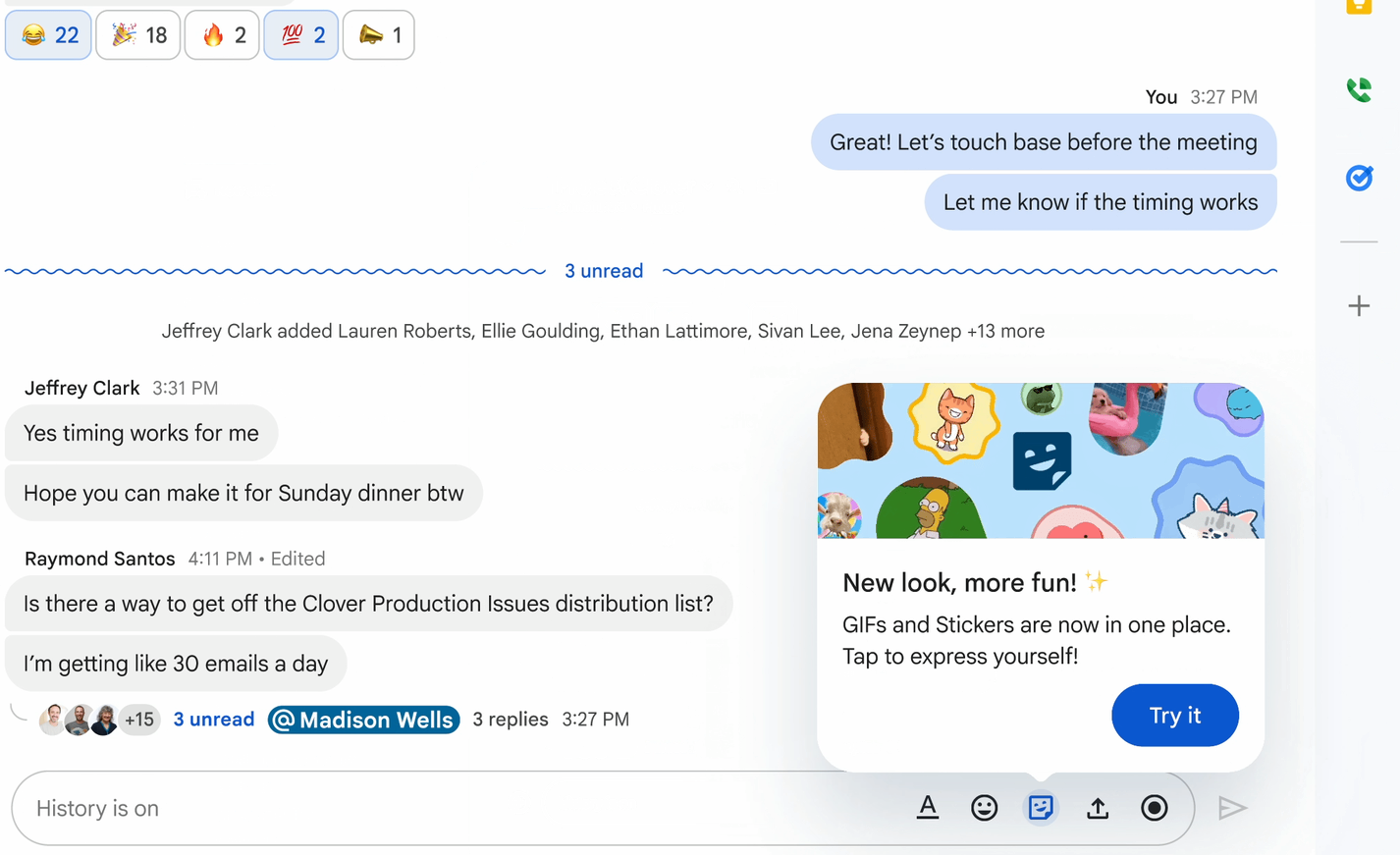Toggle the fire emoji reaction

(x=222, y=35)
